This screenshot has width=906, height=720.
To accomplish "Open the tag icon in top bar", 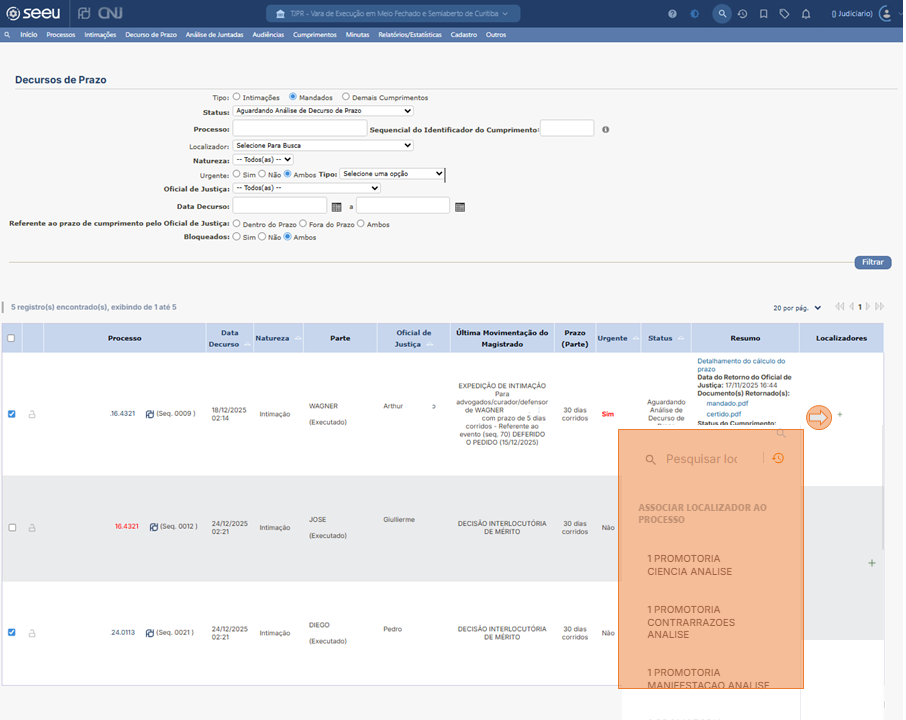I will [784, 14].
